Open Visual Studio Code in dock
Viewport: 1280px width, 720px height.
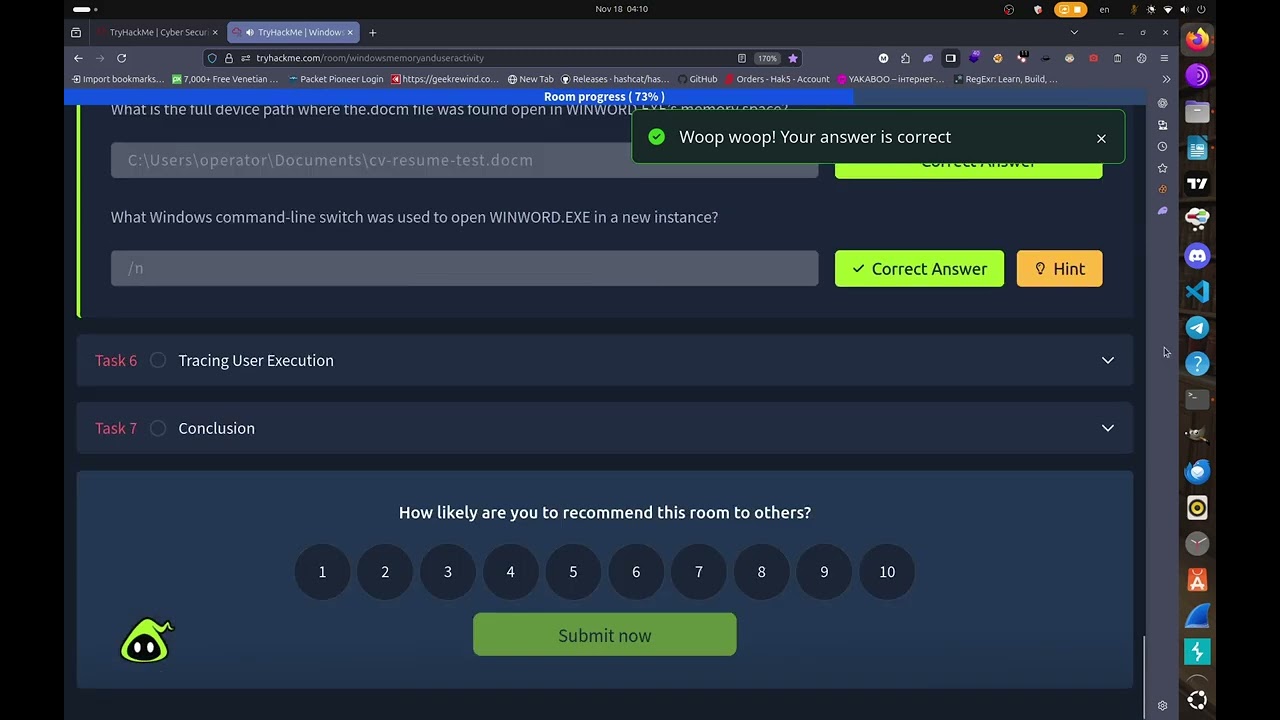(1197, 292)
